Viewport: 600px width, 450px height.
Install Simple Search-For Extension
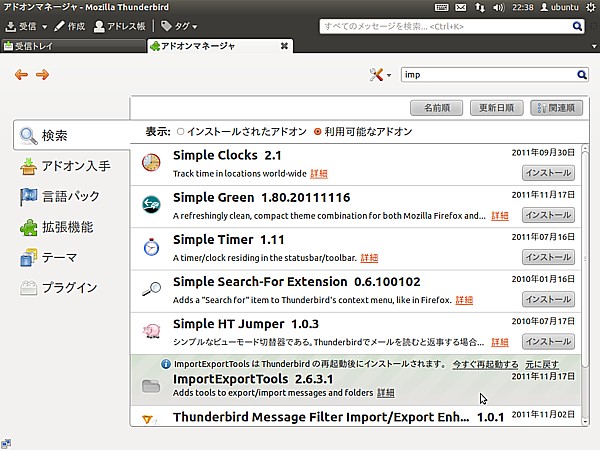point(548,299)
